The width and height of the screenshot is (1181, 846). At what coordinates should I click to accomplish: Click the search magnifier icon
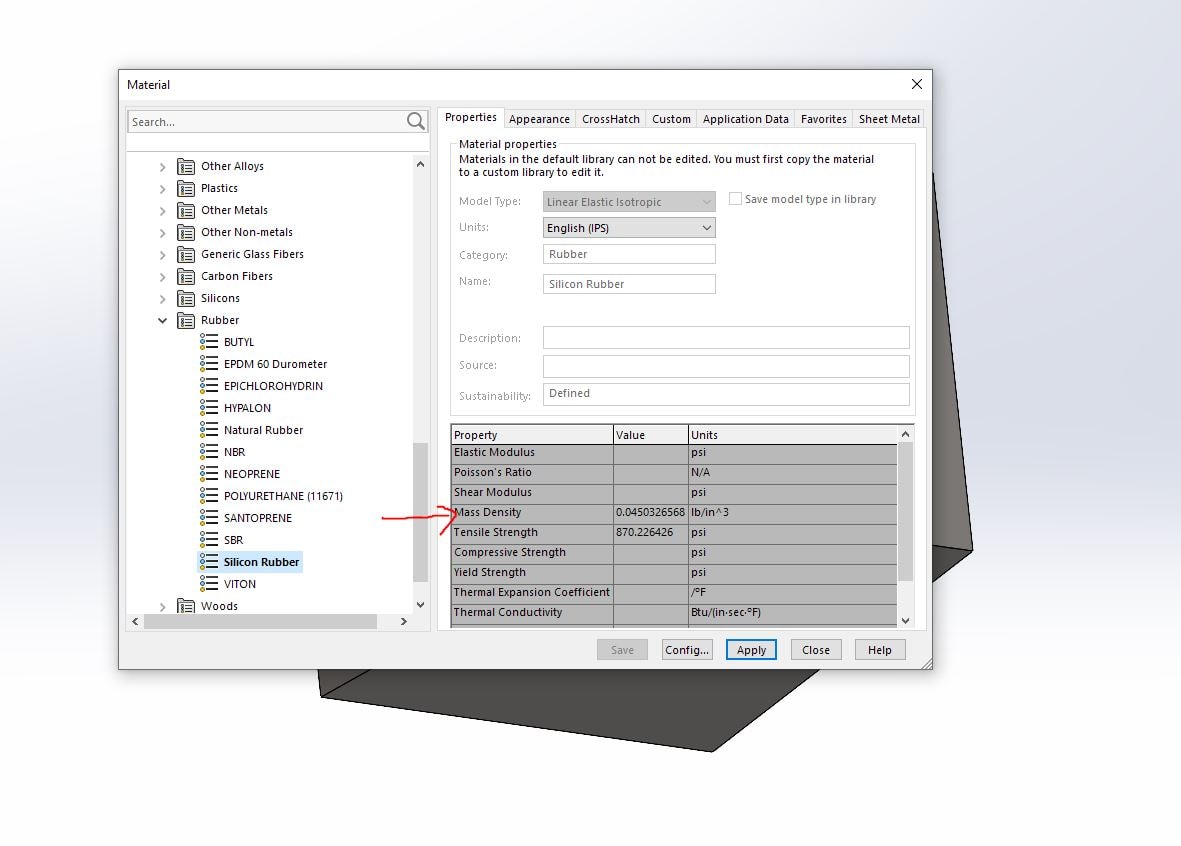point(416,121)
